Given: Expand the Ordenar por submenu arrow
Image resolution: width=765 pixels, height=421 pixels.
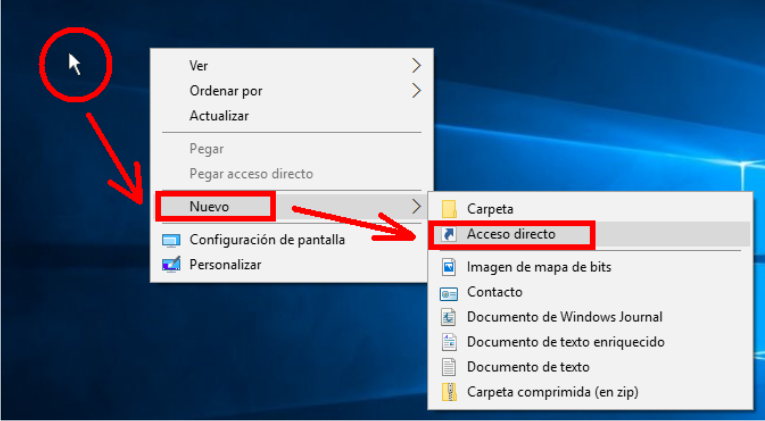Looking at the screenshot, I should pyautogui.click(x=416, y=90).
